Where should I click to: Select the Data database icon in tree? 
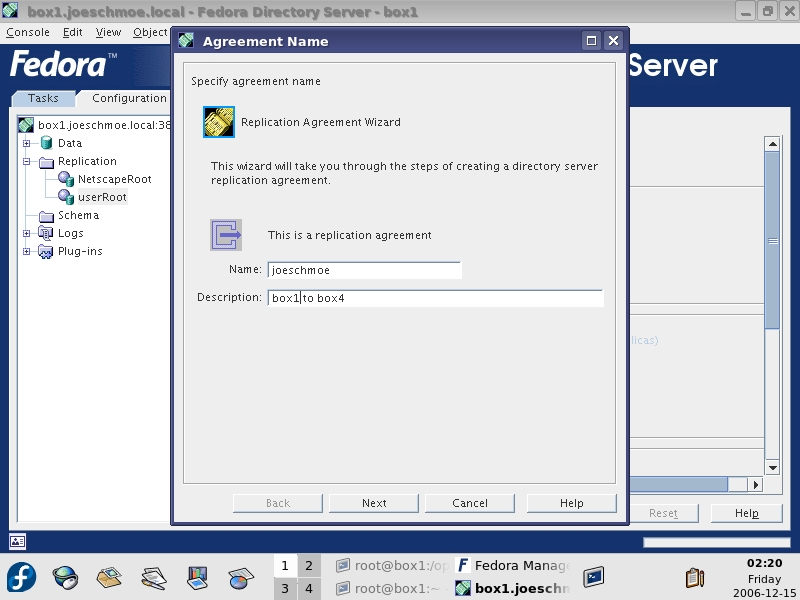pyautogui.click(x=47, y=143)
